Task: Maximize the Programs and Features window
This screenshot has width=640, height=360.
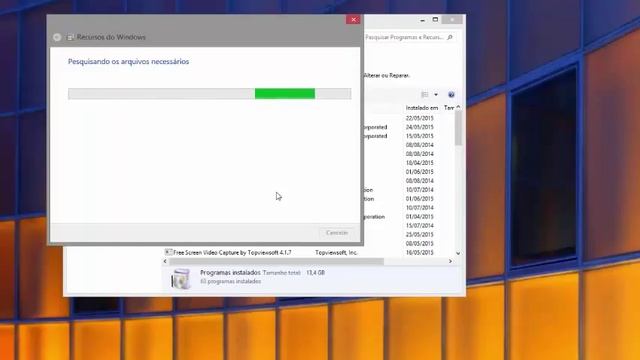Action: coord(435,20)
